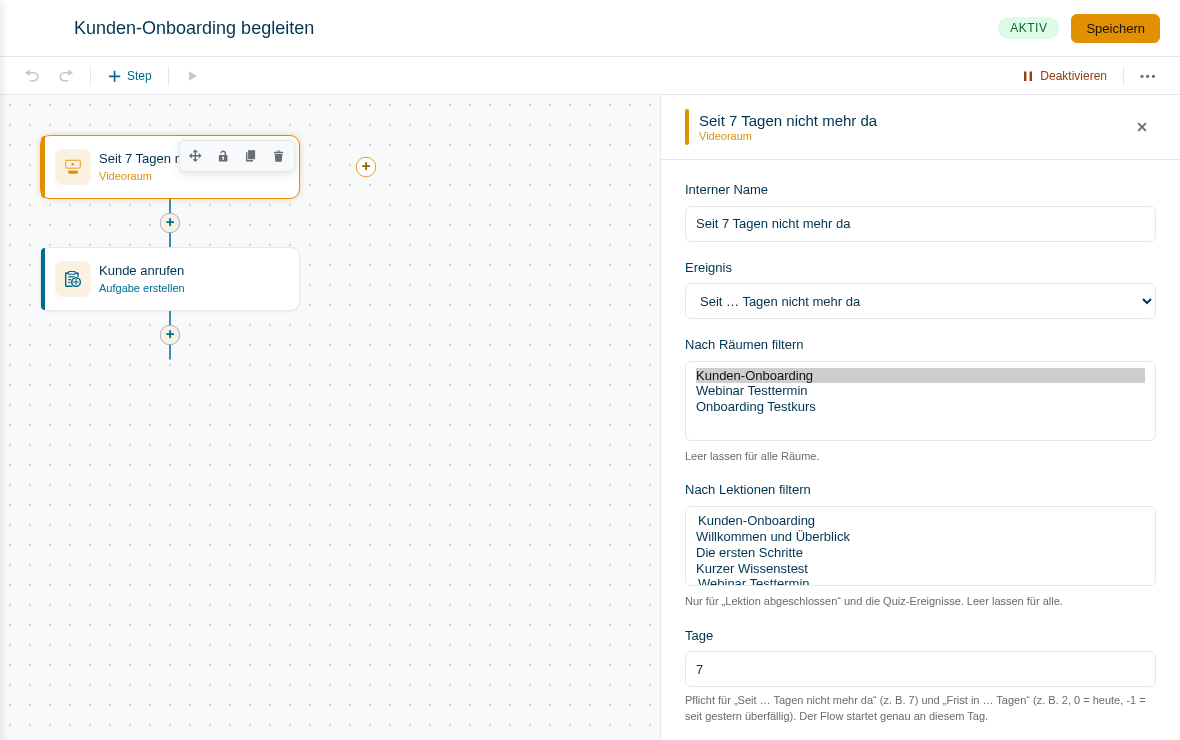Click the Aufgabe erstellen subtitle
This screenshot has height=740, width=1180.
coord(141,288)
